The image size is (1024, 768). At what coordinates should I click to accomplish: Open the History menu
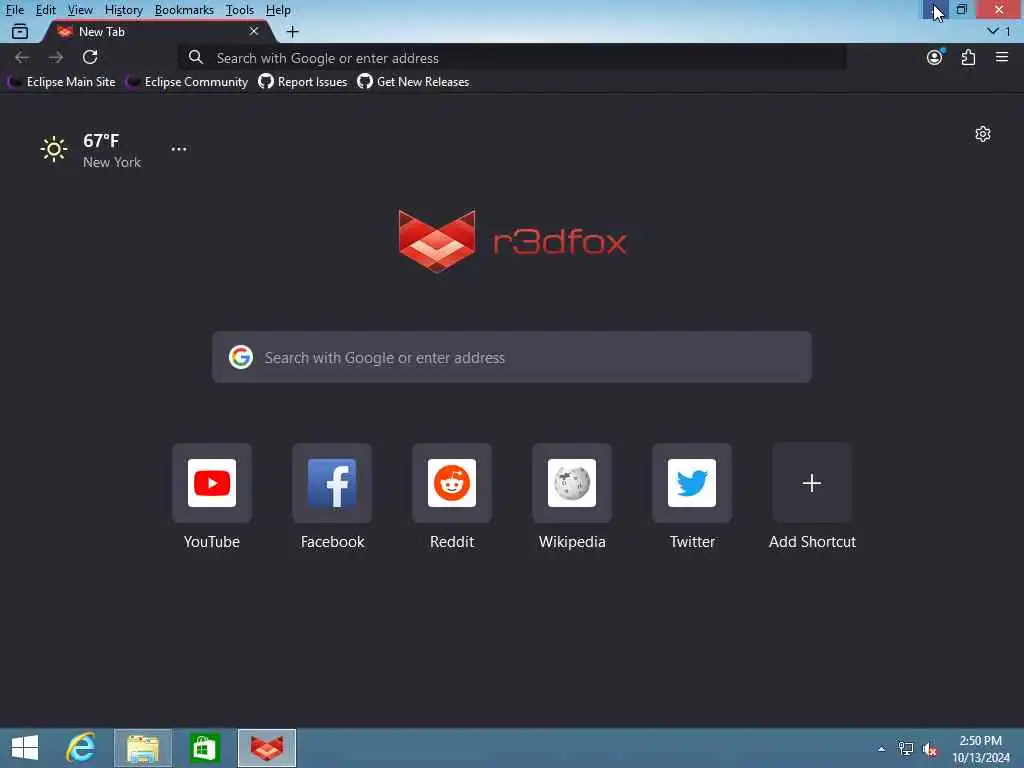coord(123,10)
